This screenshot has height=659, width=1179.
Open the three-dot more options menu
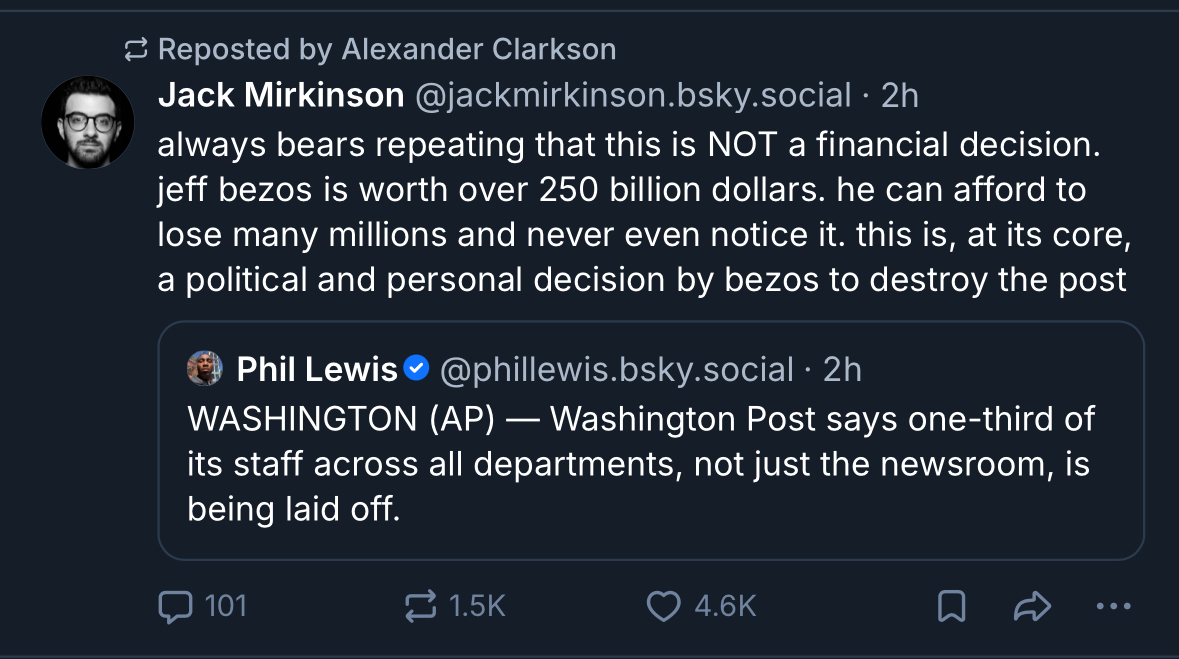[x=1113, y=605]
